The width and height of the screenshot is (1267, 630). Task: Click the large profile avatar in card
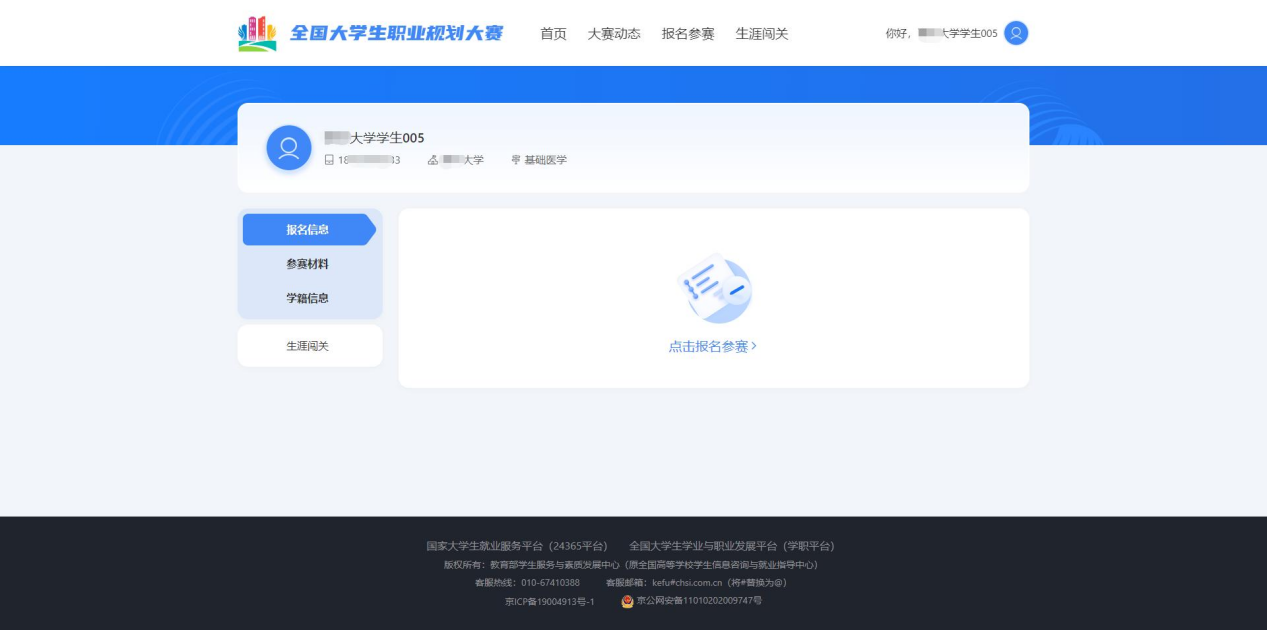click(289, 148)
